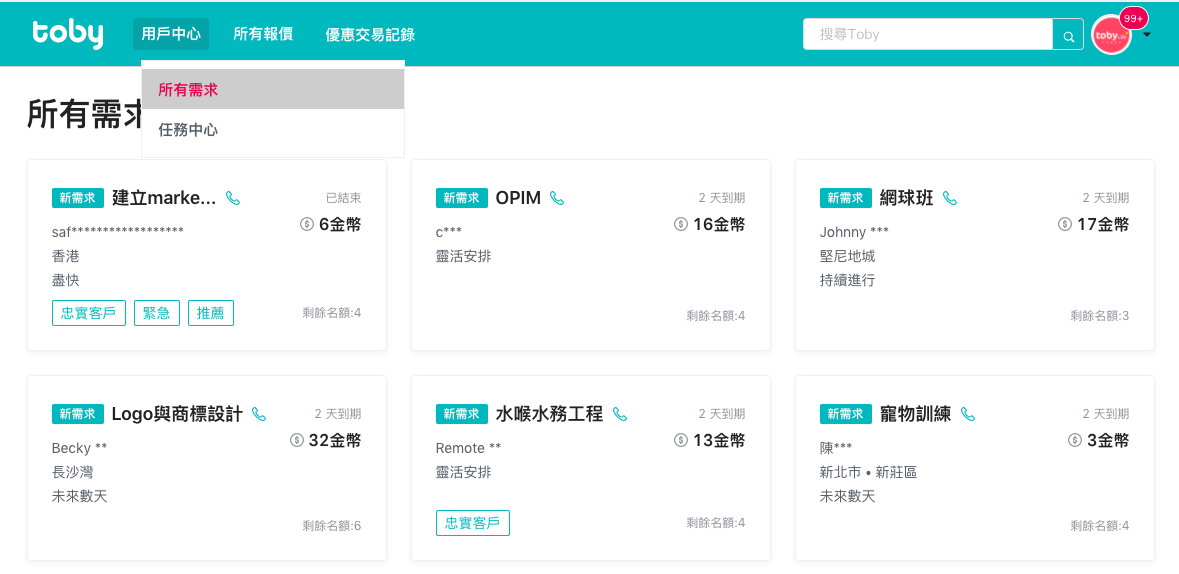Click the Remote ** customer name

(x=468, y=448)
